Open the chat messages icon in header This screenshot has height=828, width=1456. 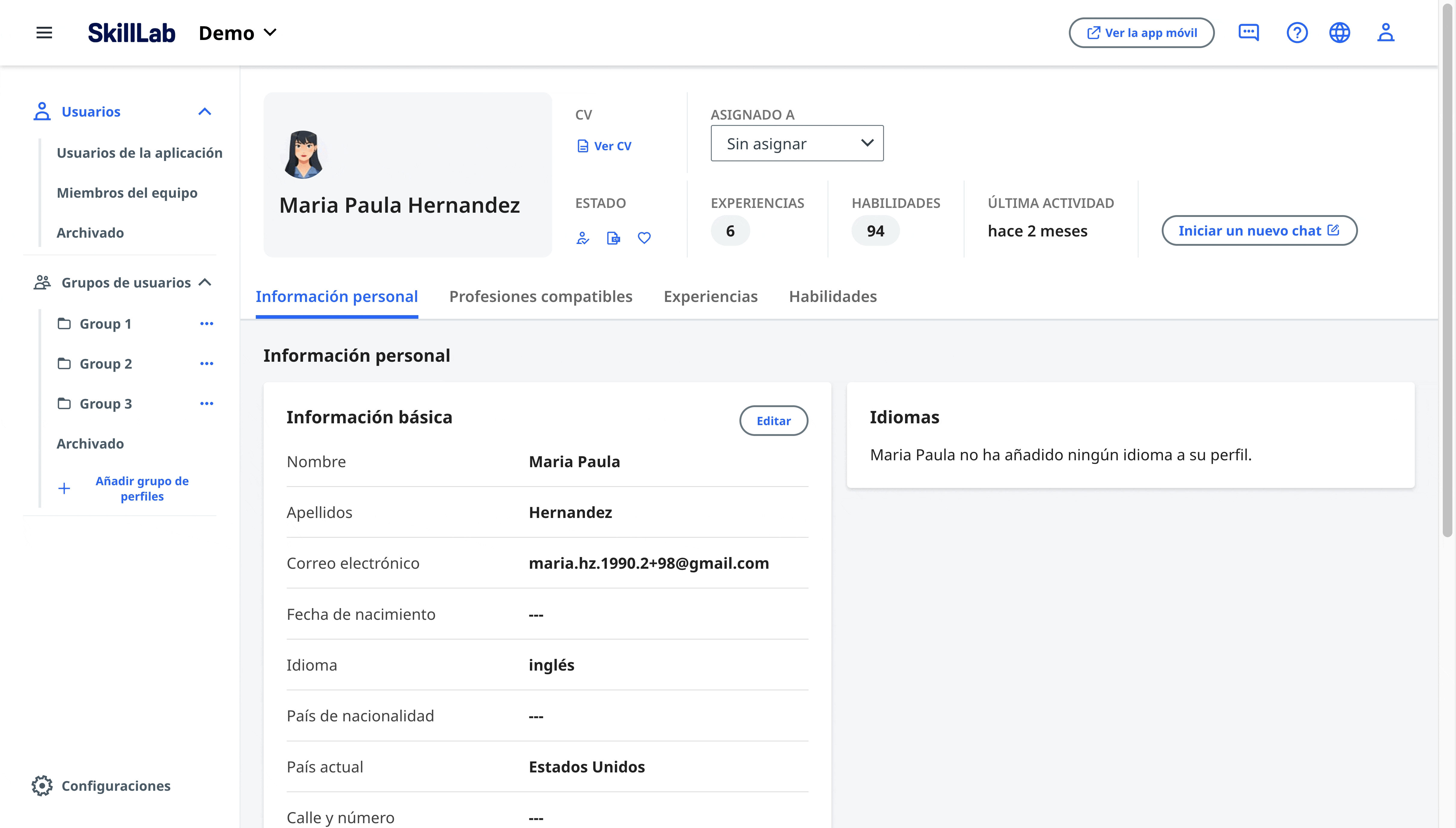[x=1248, y=33]
